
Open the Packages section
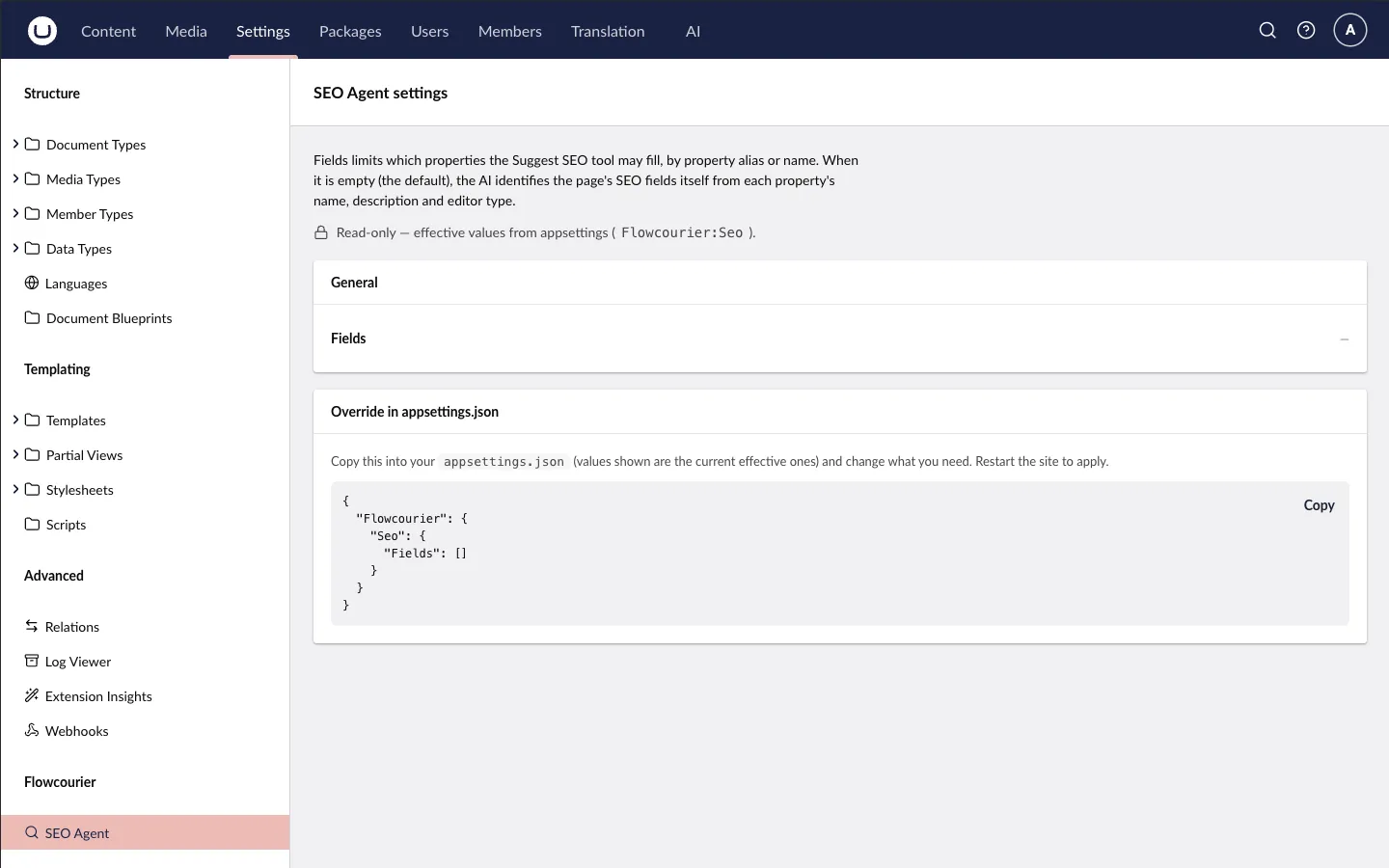coord(350,31)
